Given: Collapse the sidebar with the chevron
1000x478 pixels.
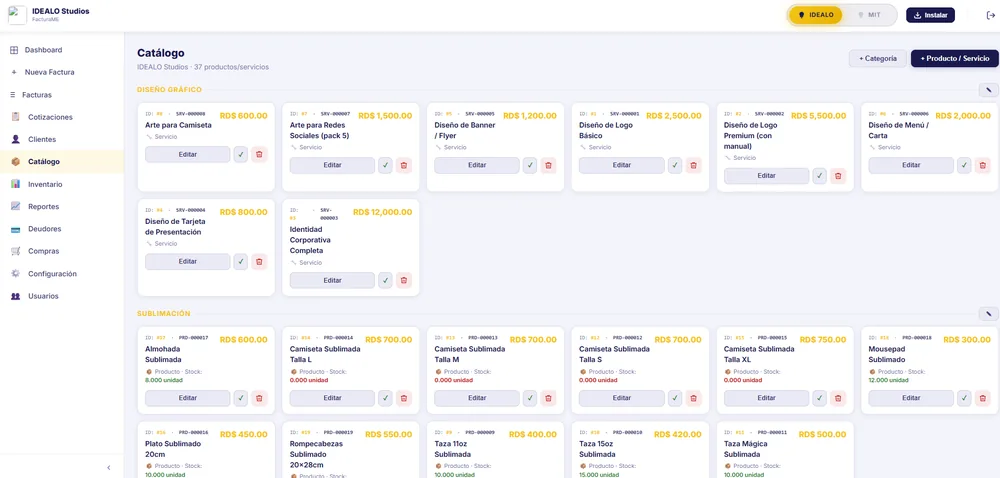Looking at the screenshot, I should 108,467.
